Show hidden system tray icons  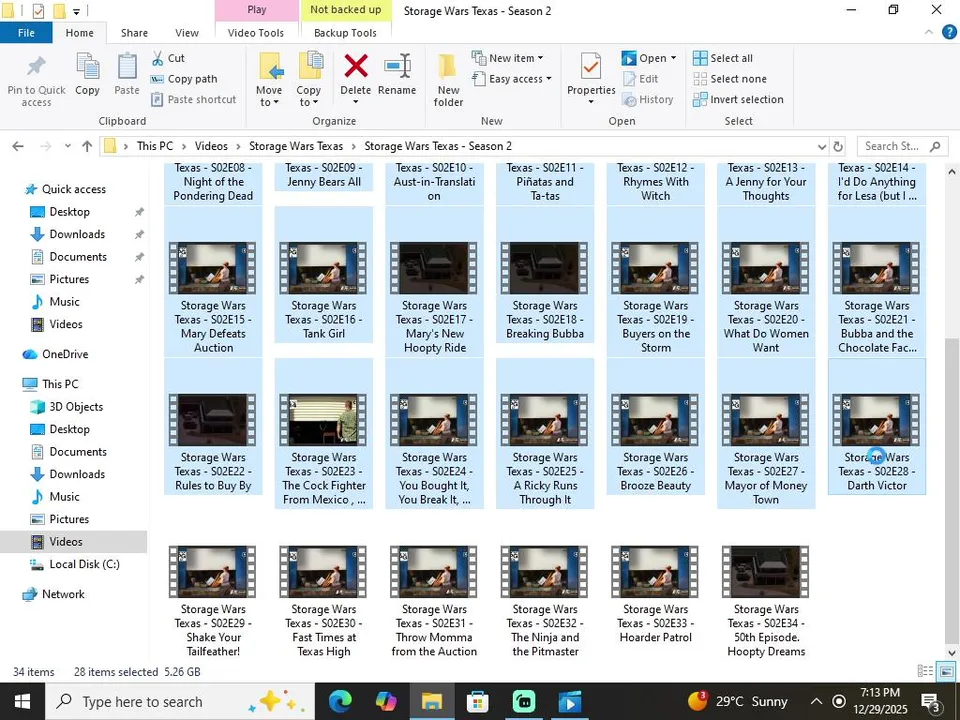click(816, 702)
